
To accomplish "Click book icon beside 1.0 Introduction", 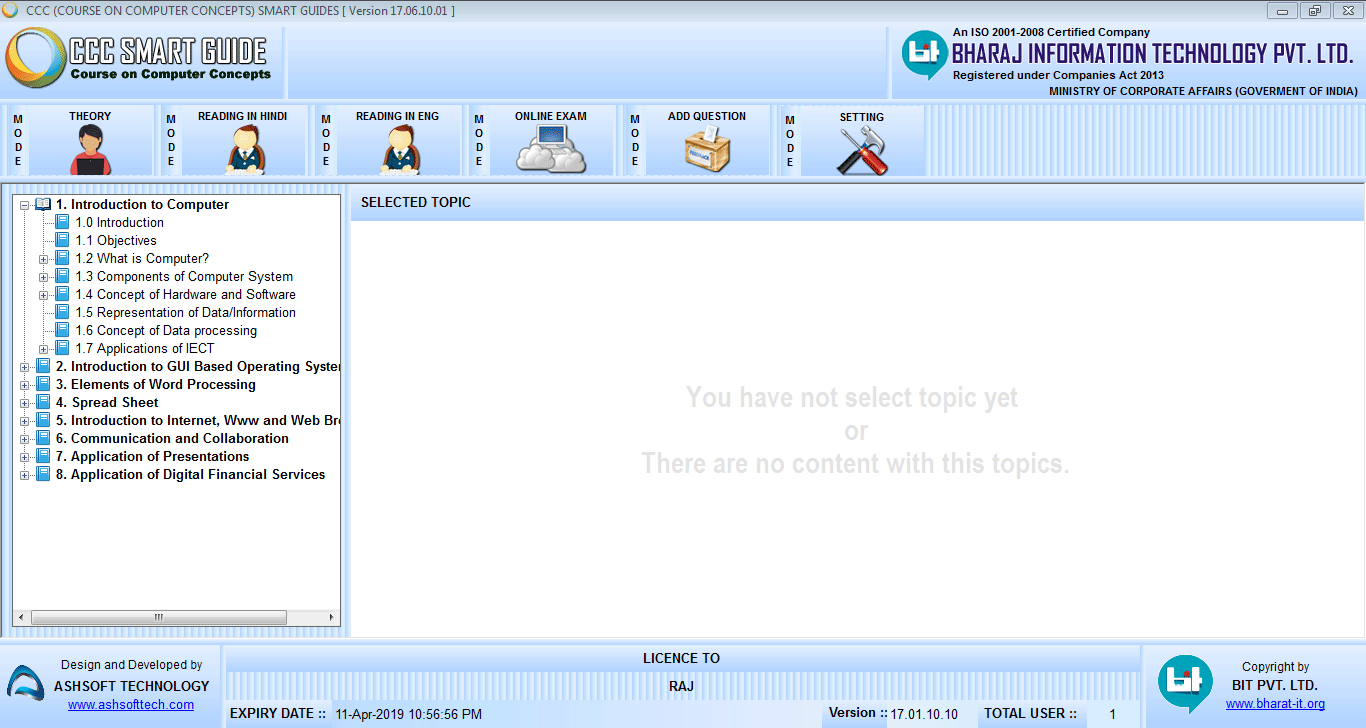I will click(x=62, y=222).
